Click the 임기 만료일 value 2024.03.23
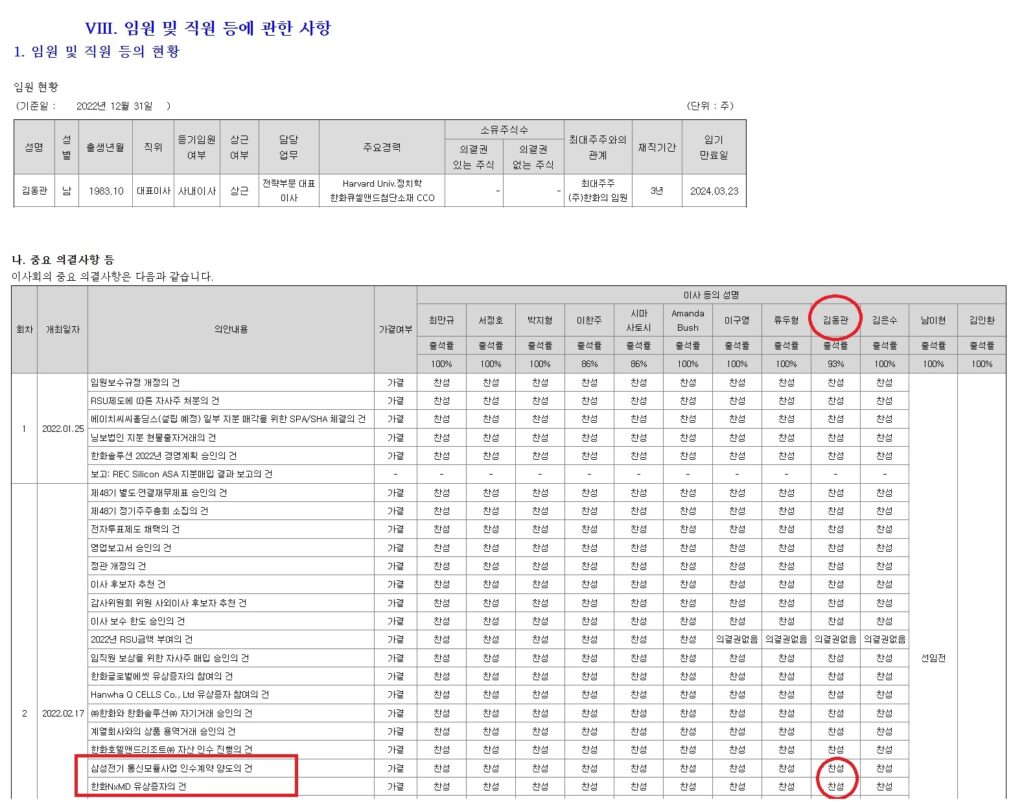The image size is (1024, 808). pyautogui.click(x=716, y=191)
